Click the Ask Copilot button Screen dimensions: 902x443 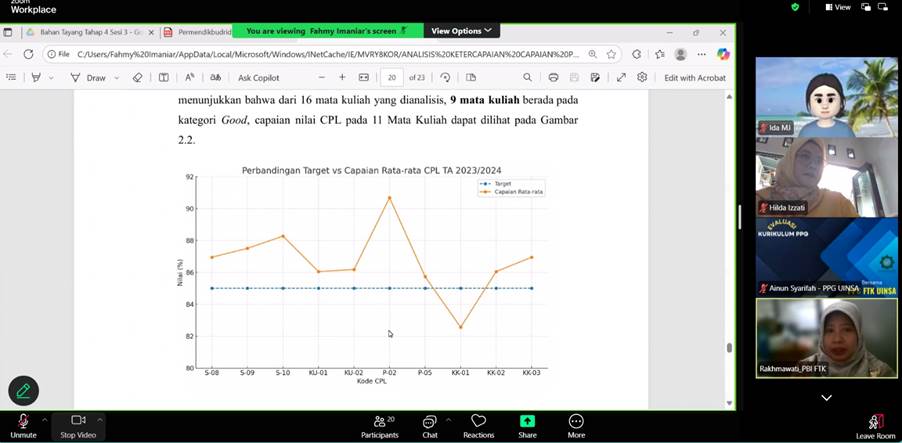tap(258, 77)
